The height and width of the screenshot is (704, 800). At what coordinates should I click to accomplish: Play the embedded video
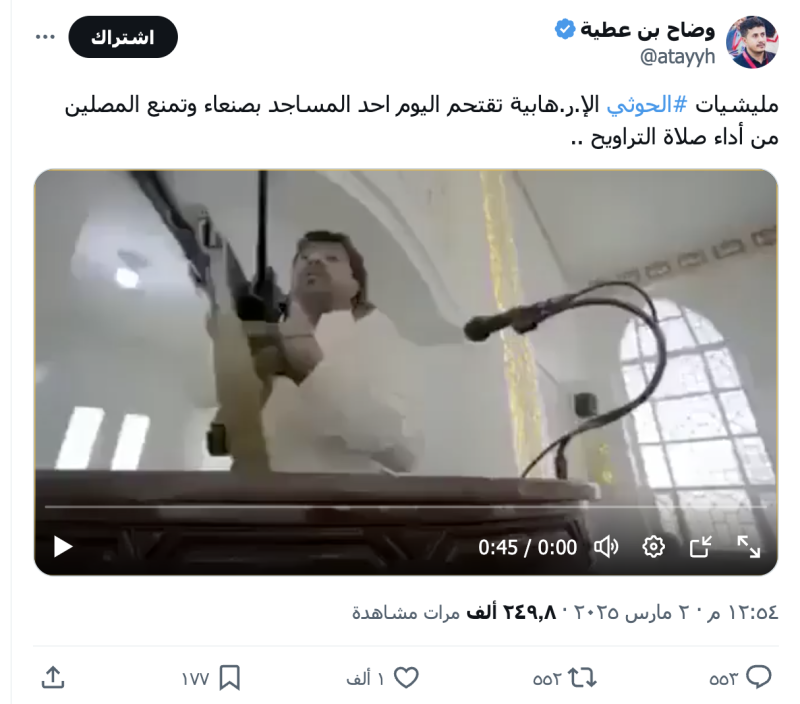click(63, 547)
